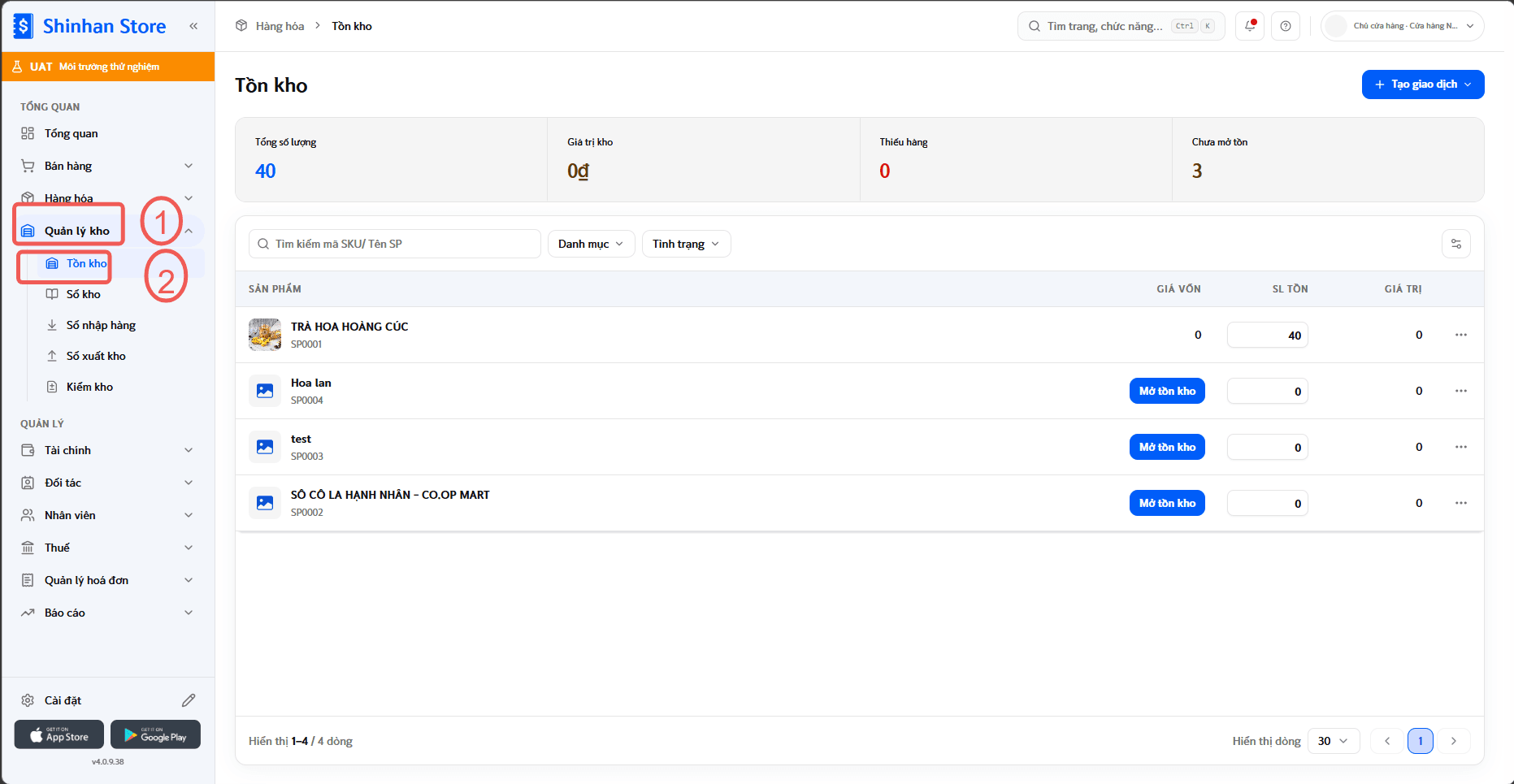The image size is (1514, 784).
Task: Go to previous page arrow
Action: tap(1387, 741)
